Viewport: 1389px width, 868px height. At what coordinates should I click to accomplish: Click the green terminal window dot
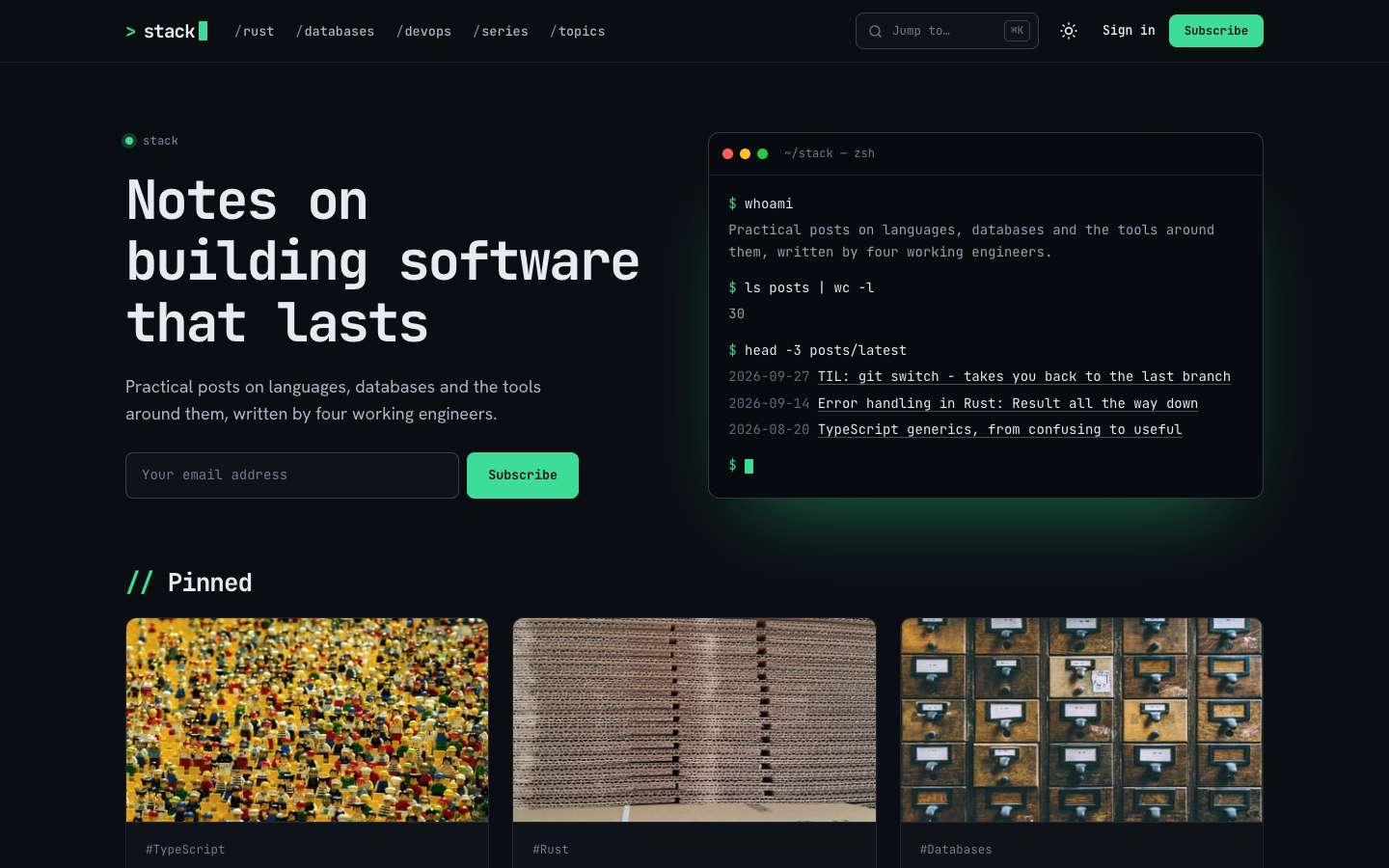click(x=763, y=153)
